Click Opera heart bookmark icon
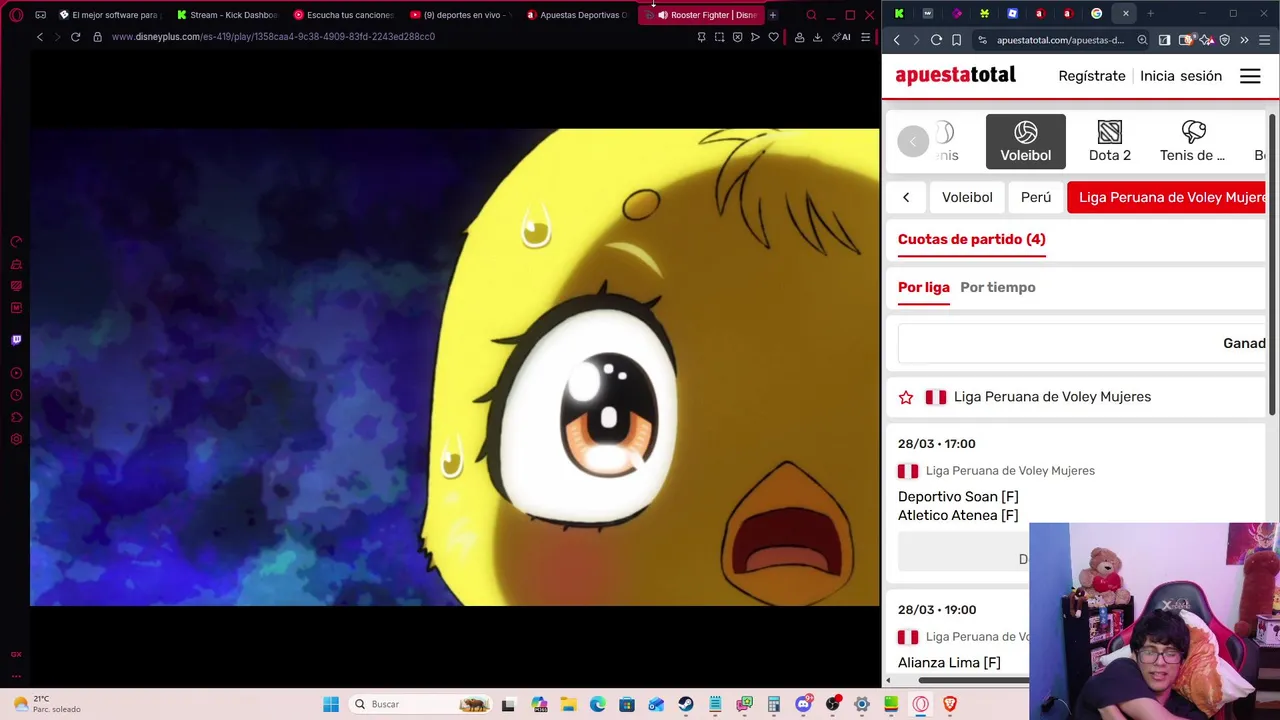Viewport: 1280px width, 720px height. pyautogui.click(x=773, y=37)
